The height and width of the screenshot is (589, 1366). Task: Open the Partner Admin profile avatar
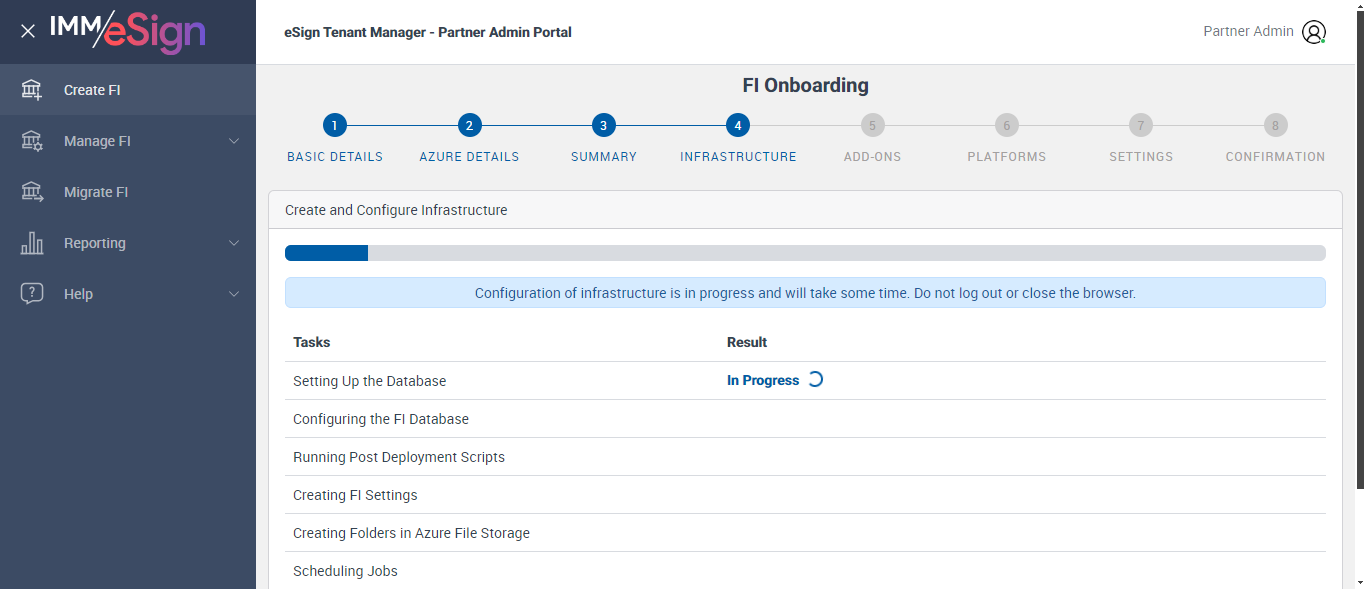[x=1313, y=32]
